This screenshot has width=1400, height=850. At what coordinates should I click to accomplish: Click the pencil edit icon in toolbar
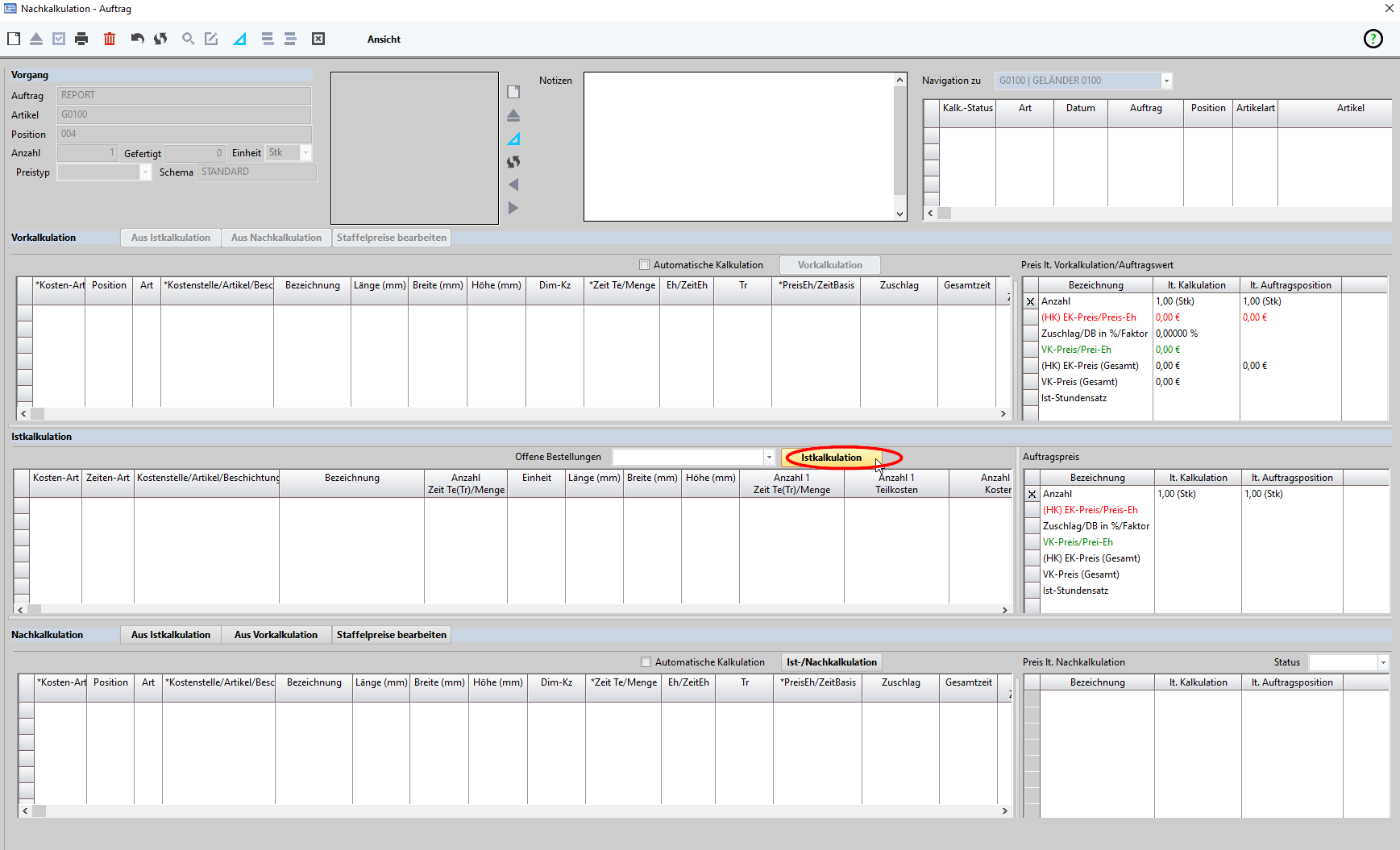[x=211, y=39]
